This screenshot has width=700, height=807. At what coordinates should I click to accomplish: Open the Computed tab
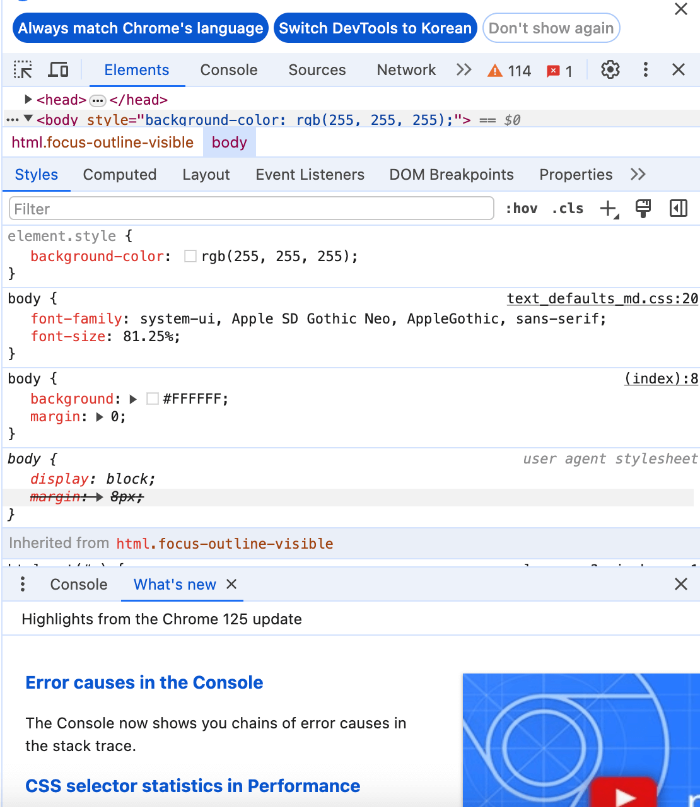pyautogui.click(x=119, y=174)
